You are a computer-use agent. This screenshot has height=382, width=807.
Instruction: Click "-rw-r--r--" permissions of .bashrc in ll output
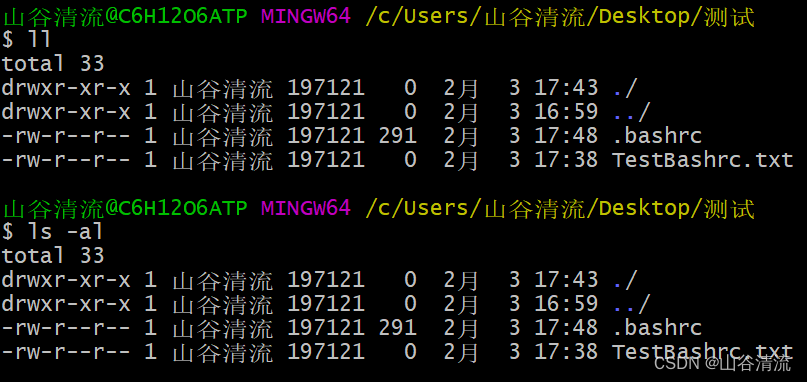click(x=66, y=136)
